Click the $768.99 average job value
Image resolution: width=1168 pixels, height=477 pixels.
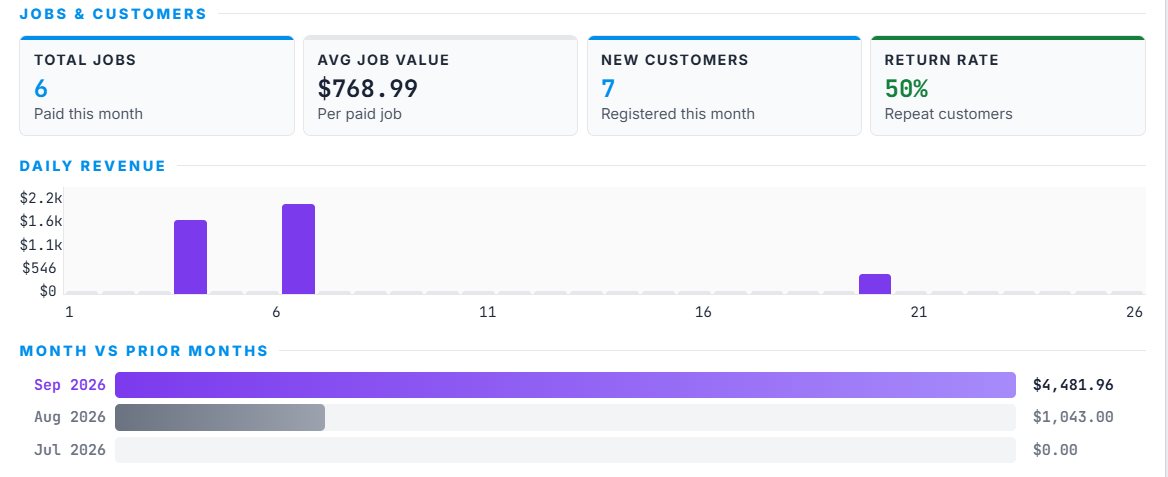(367, 89)
